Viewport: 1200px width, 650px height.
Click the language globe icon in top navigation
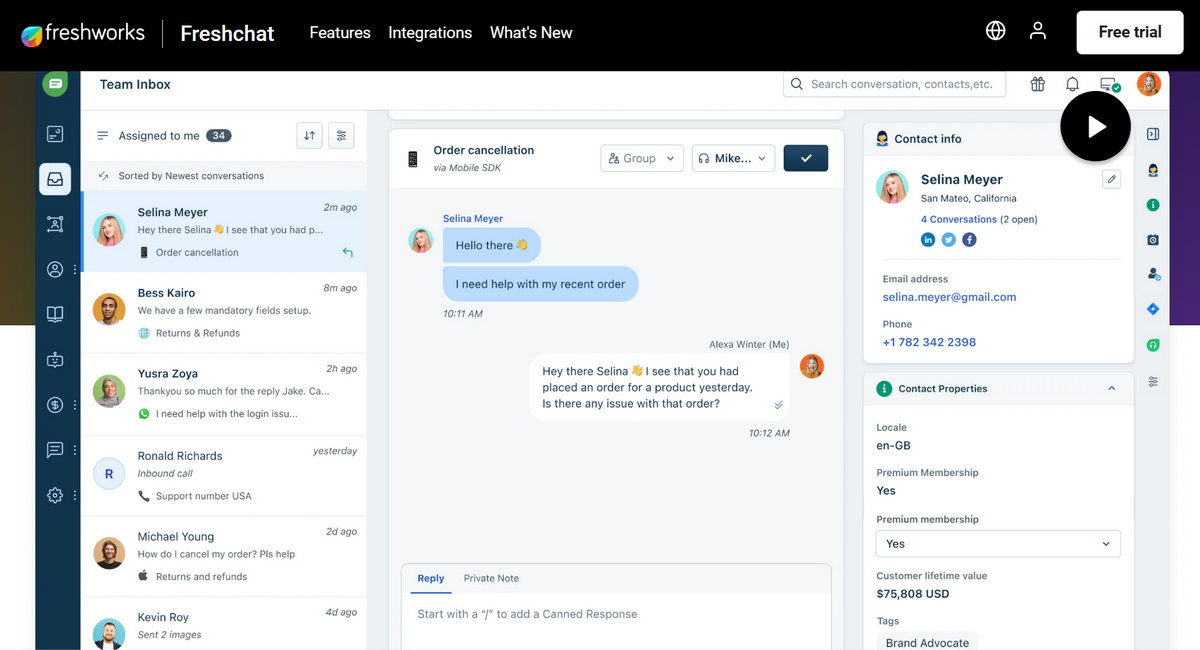point(995,31)
